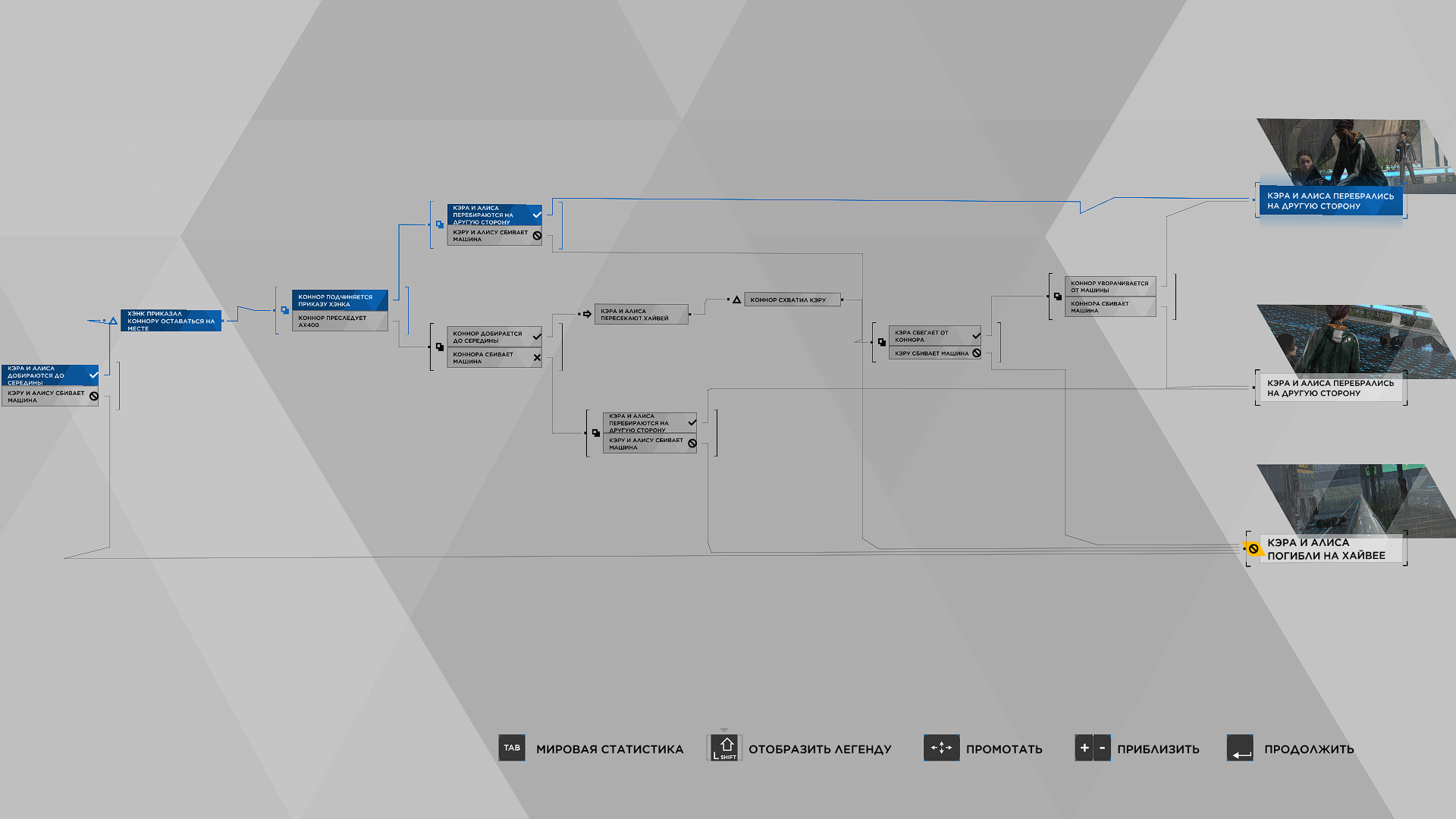Click the L SHIFT key icon
This screenshot has height=819, width=1456.
coord(726,748)
